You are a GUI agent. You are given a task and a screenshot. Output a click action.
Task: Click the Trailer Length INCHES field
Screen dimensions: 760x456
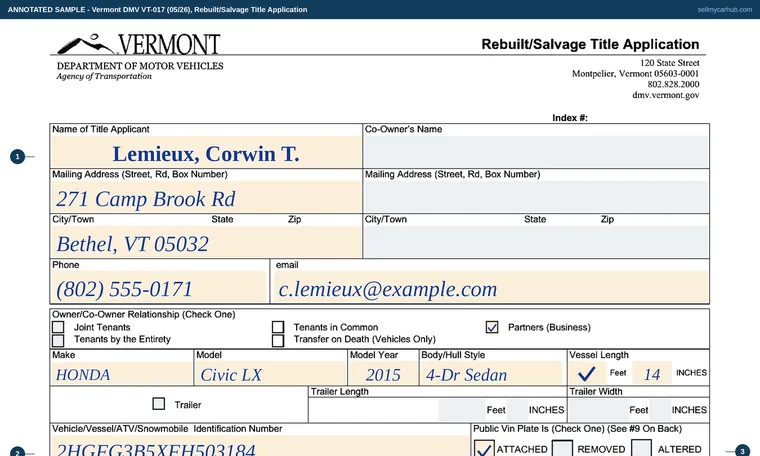point(518,410)
